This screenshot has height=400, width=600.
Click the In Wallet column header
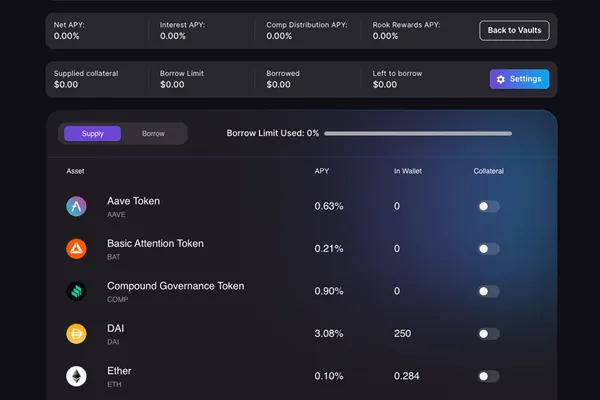coord(408,171)
